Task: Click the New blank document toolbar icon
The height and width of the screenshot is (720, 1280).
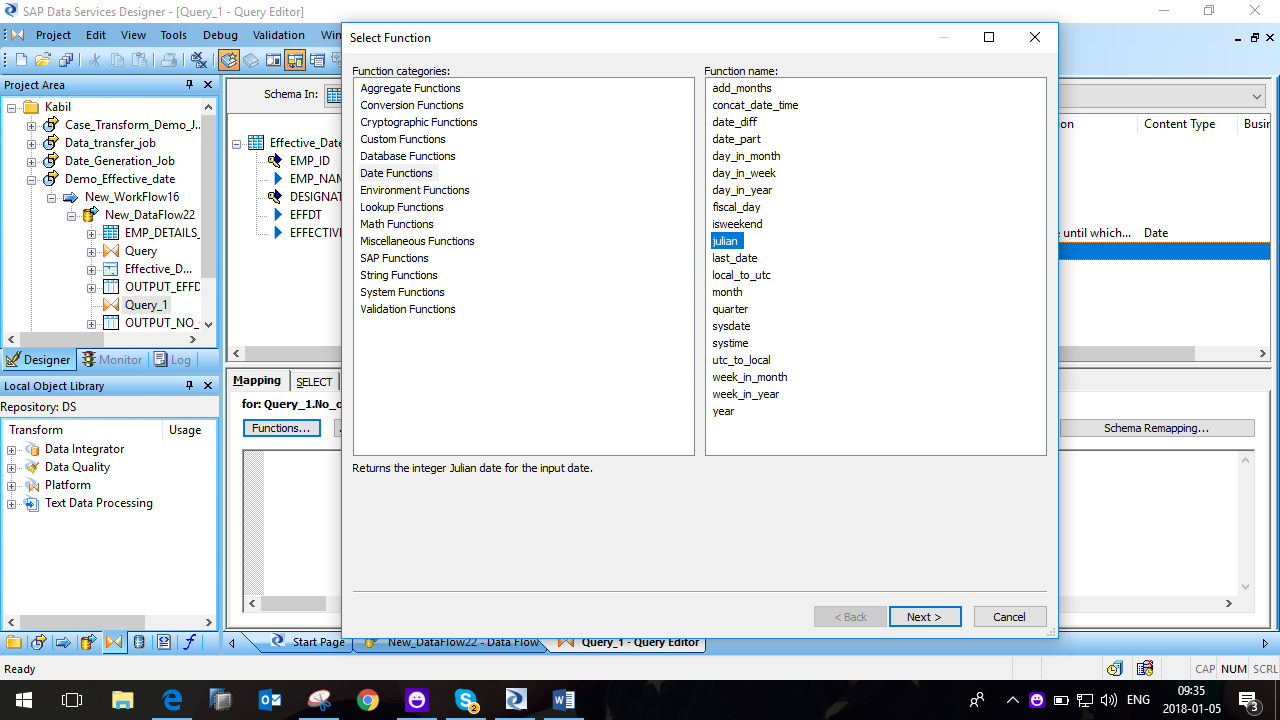Action: point(21,60)
